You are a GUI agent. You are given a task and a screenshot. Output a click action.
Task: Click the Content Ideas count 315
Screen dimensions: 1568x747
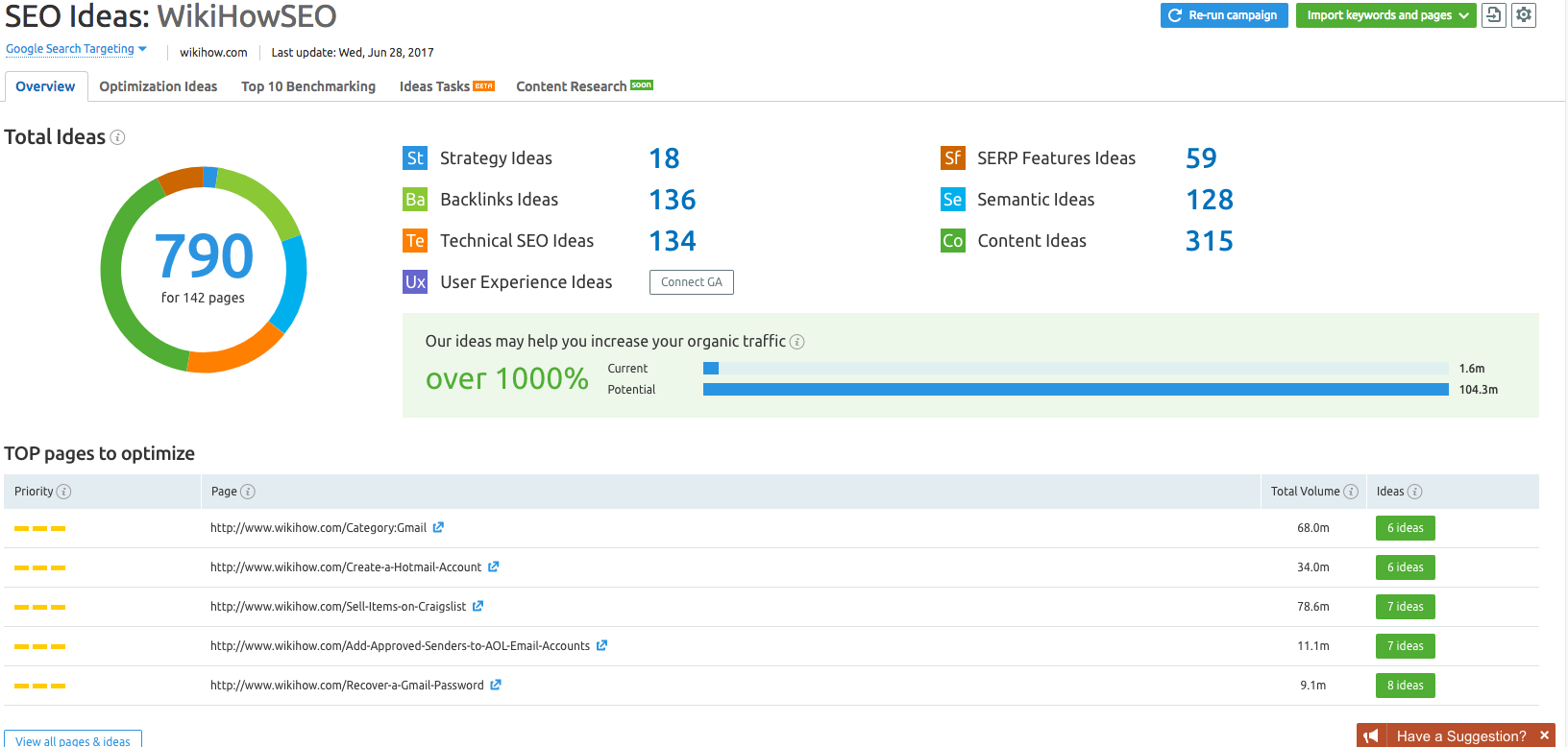(x=1210, y=241)
